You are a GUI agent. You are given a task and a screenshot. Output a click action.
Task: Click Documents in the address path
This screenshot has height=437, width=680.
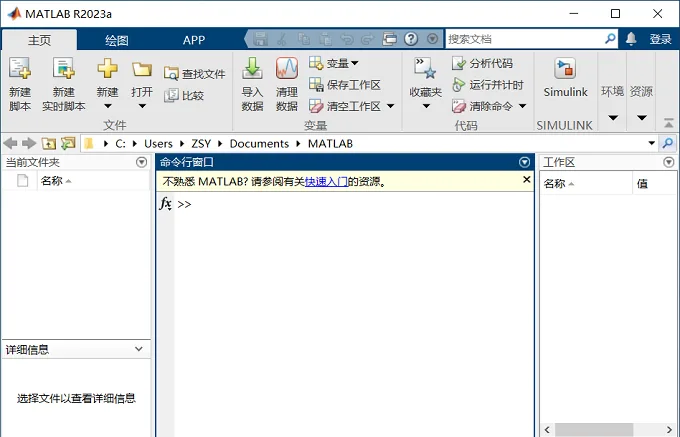coord(259,143)
